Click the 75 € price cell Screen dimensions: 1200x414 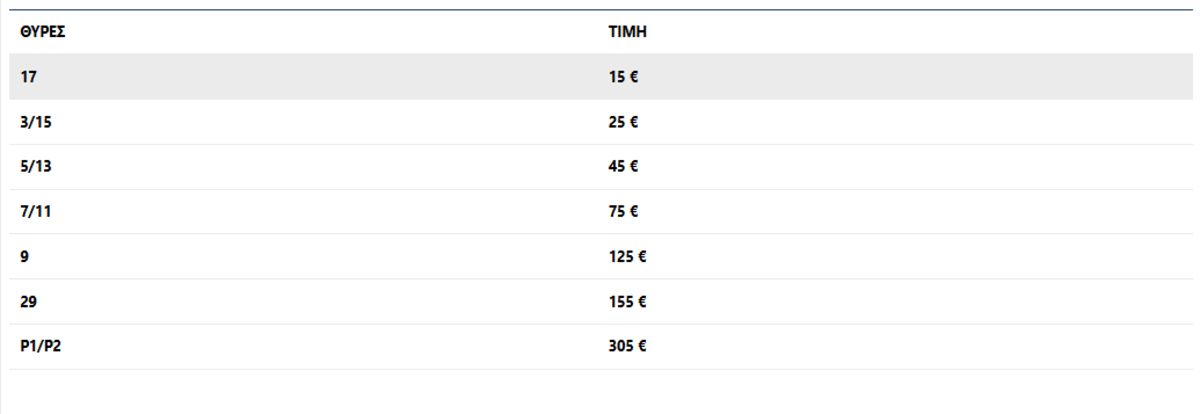[623, 212]
